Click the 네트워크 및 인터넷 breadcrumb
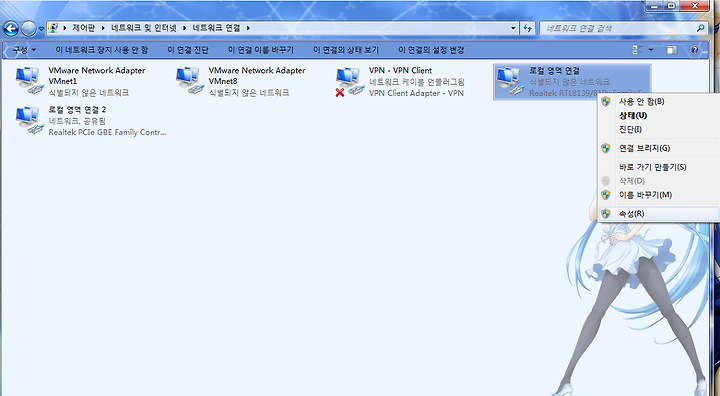720x396 pixels. pyautogui.click(x=144, y=28)
